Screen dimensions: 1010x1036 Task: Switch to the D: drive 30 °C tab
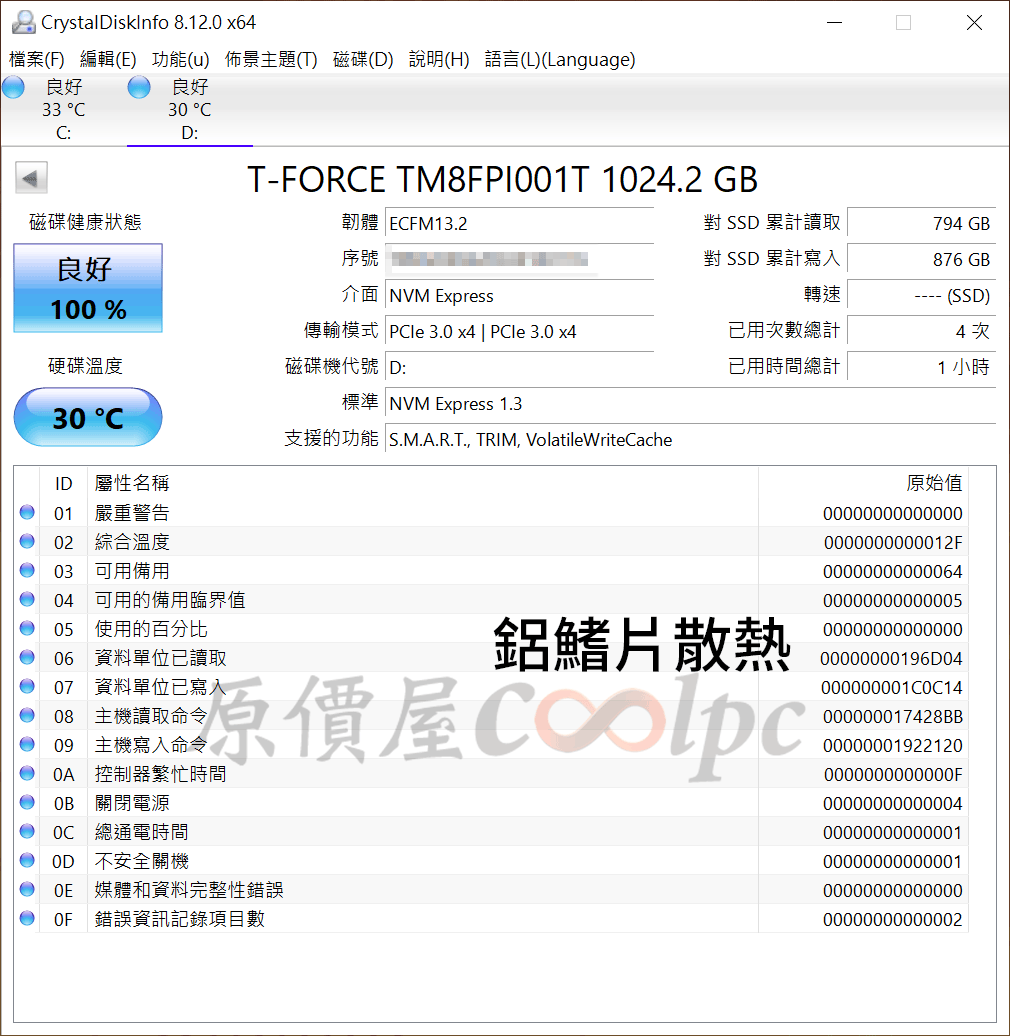coord(190,110)
